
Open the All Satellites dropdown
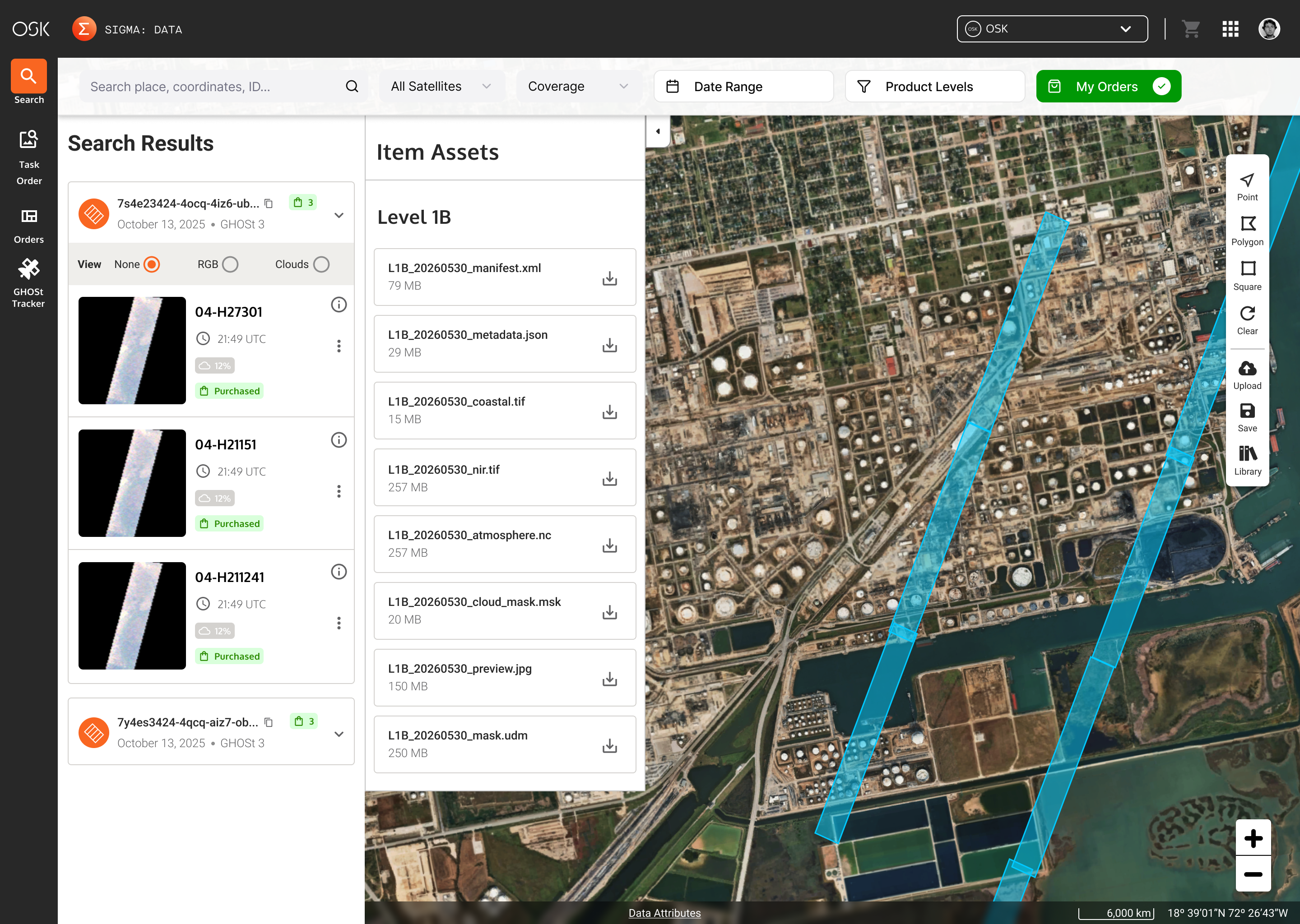pyautogui.click(x=441, y=87)
